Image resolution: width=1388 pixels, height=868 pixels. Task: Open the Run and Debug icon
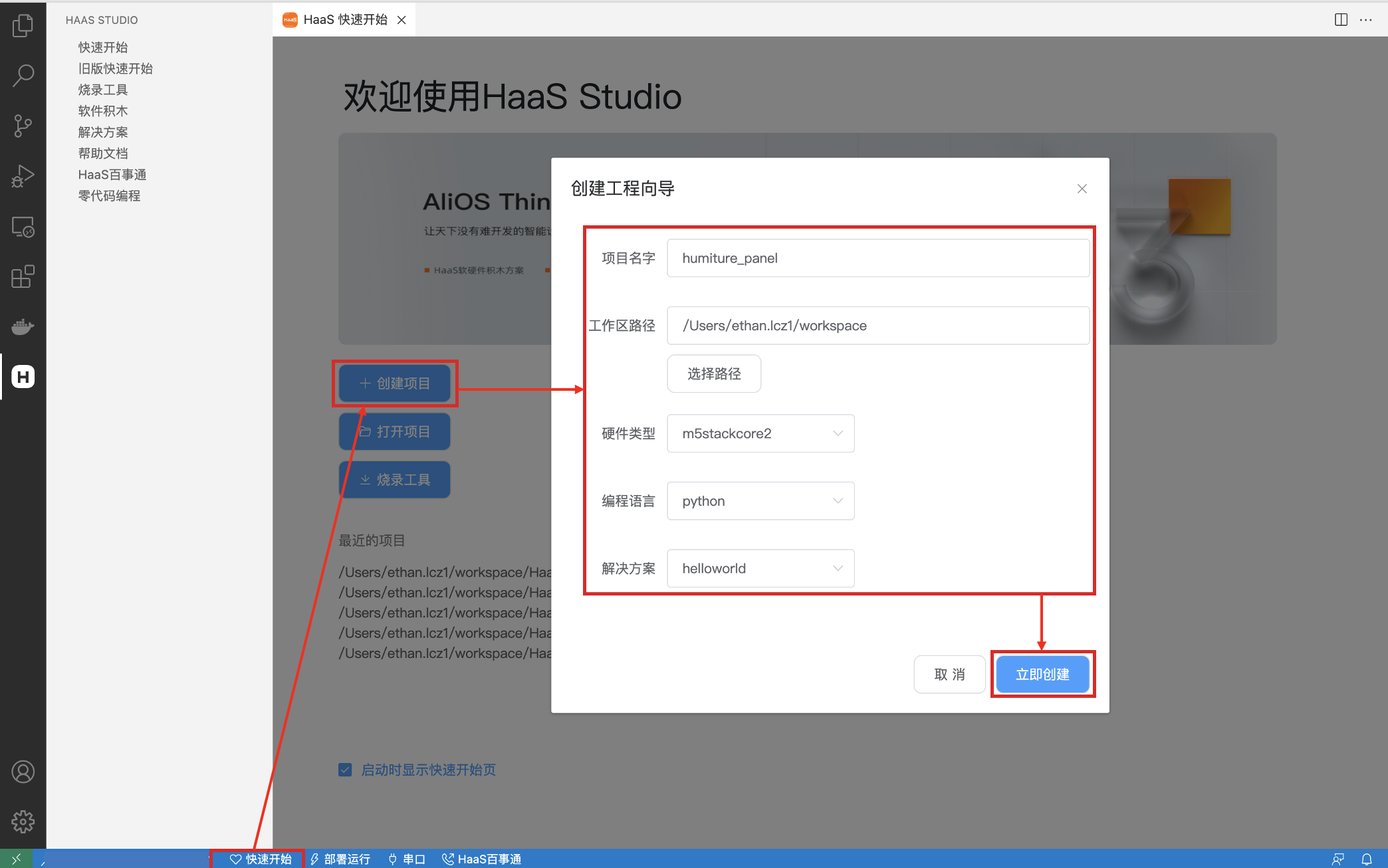click(x=23, y=176)
